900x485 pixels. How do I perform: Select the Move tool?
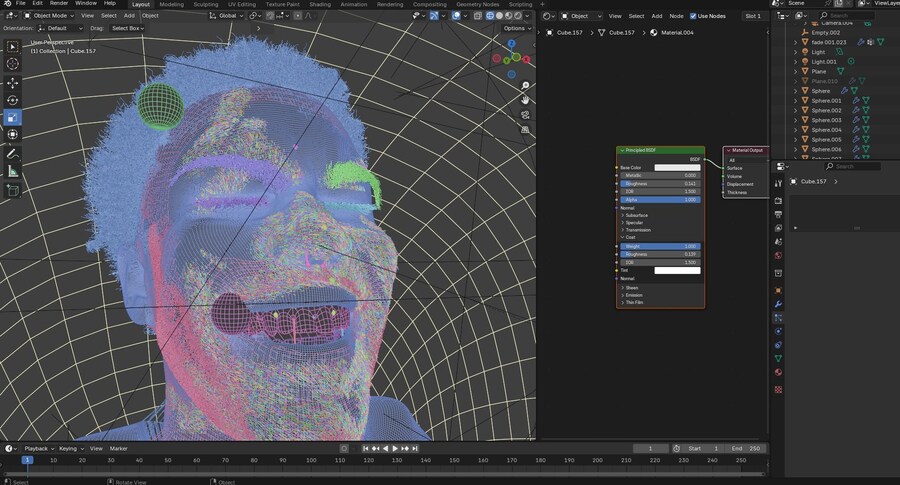click(13, 83)
